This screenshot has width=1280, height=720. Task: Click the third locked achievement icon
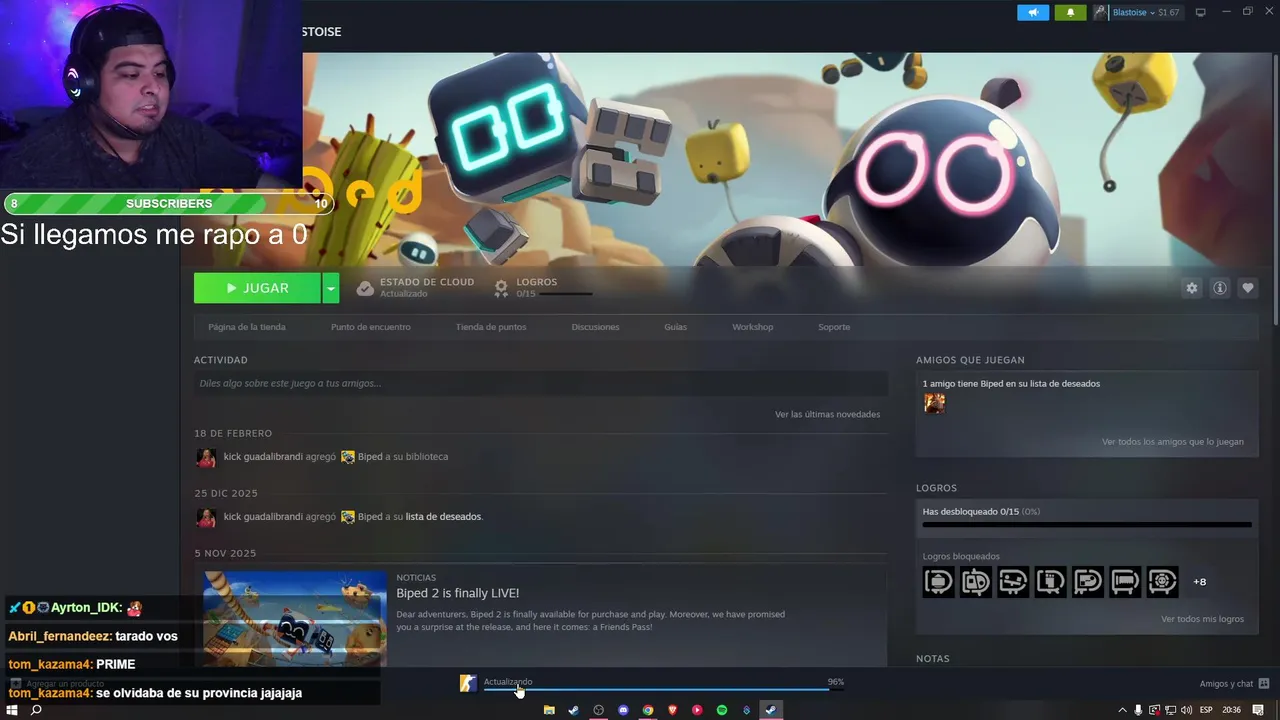pyautogui.click(x=1013, y=581)
